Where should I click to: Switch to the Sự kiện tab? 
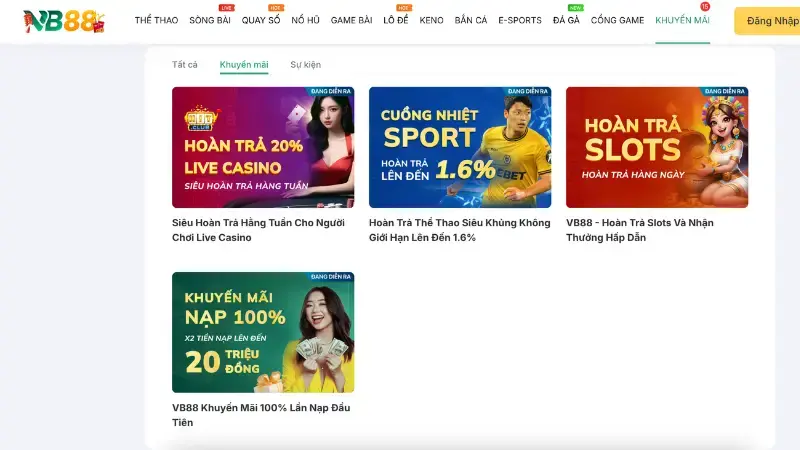[306, 65]
